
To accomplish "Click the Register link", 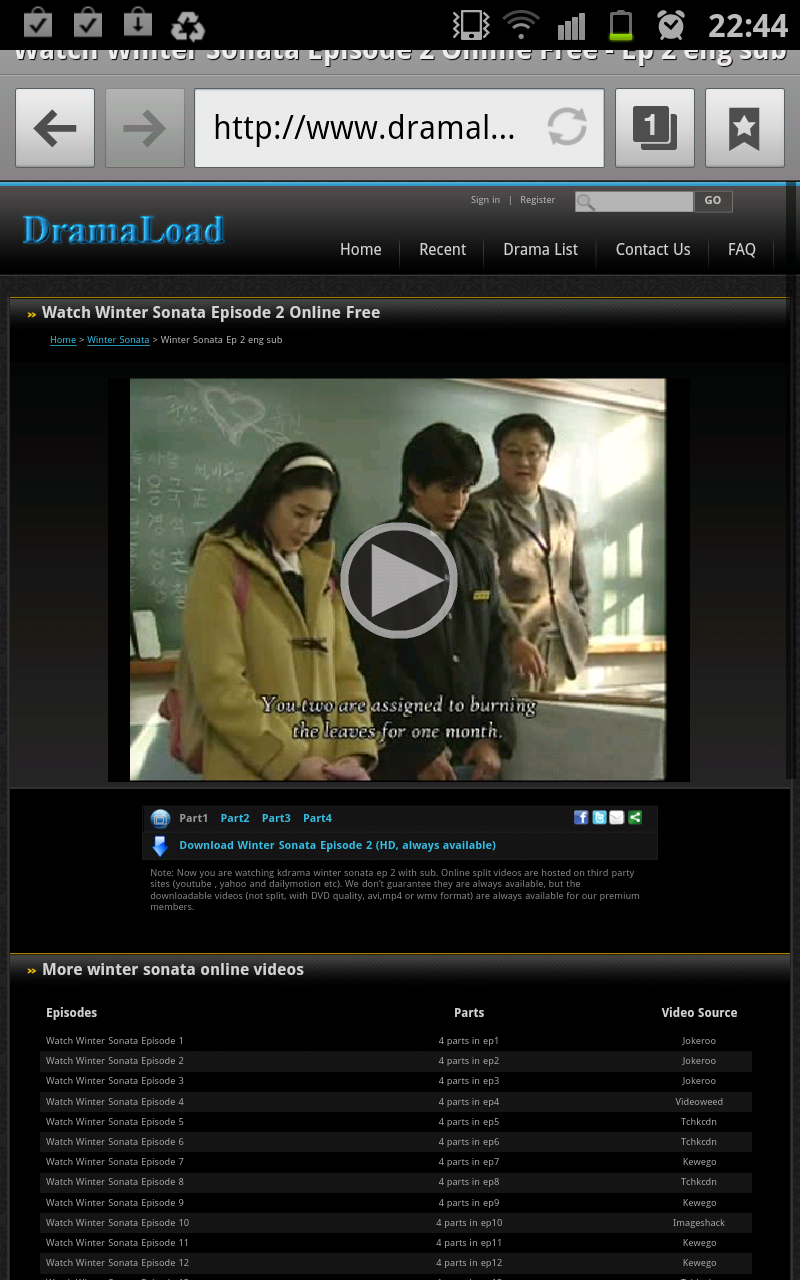I will click(x=537, y=200).
